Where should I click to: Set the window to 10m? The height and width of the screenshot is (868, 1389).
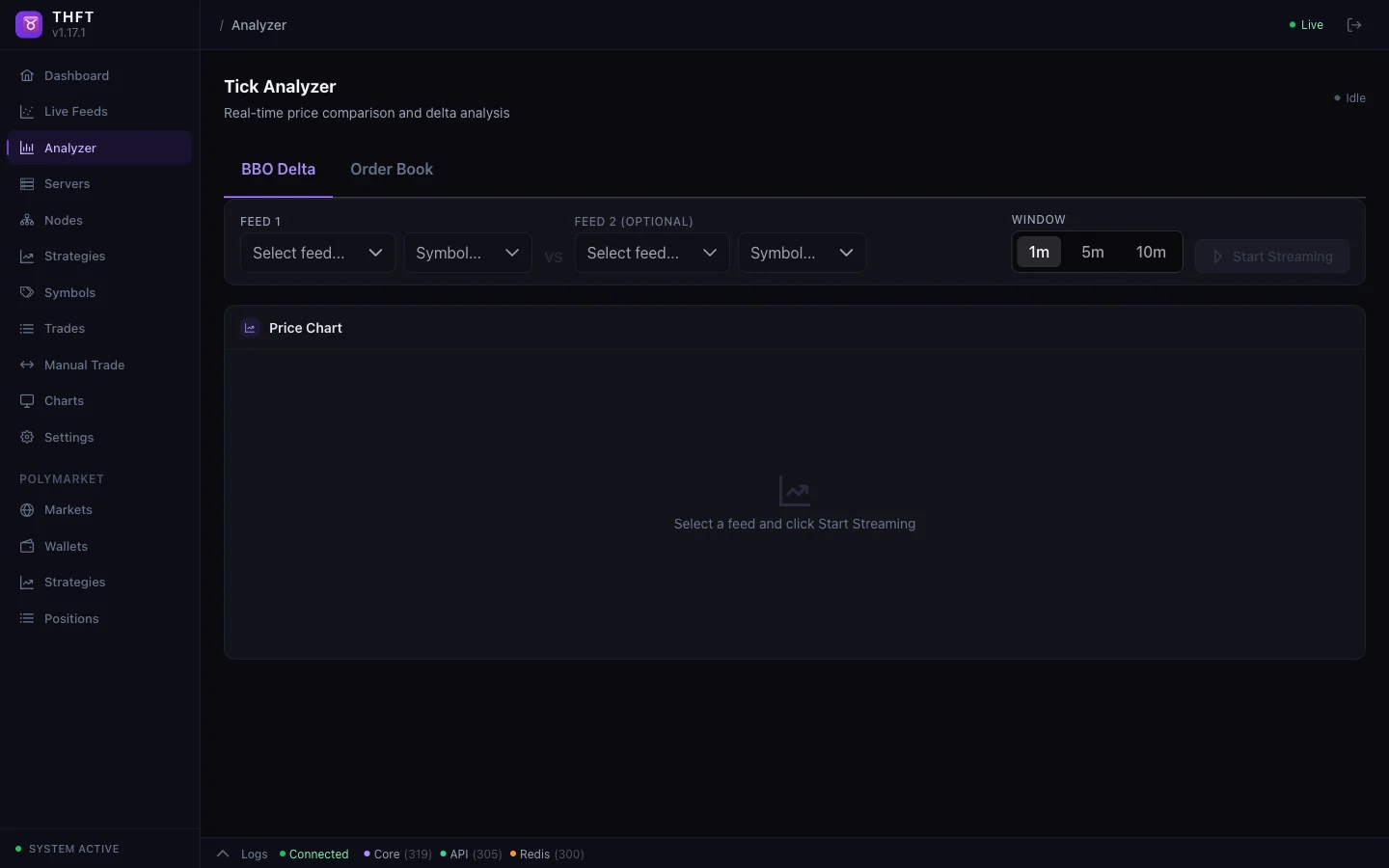coord(1151,253)
